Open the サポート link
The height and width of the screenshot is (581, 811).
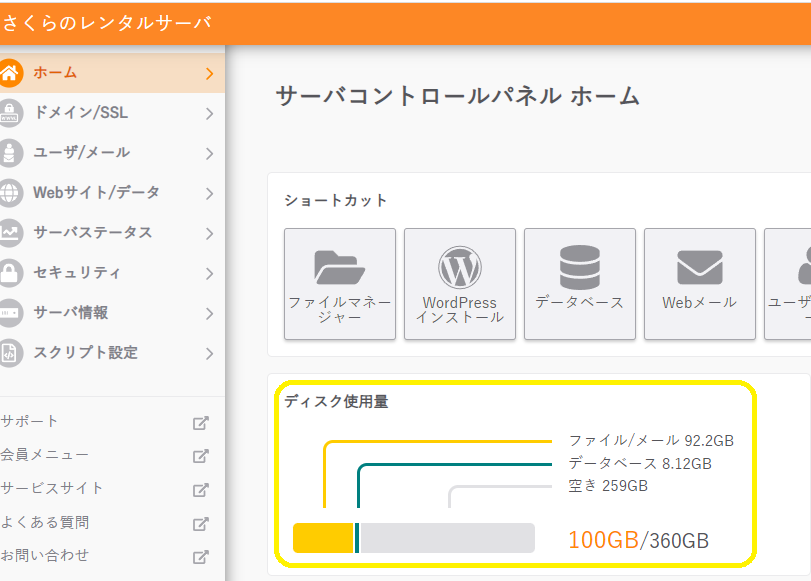tap(29, 421)
